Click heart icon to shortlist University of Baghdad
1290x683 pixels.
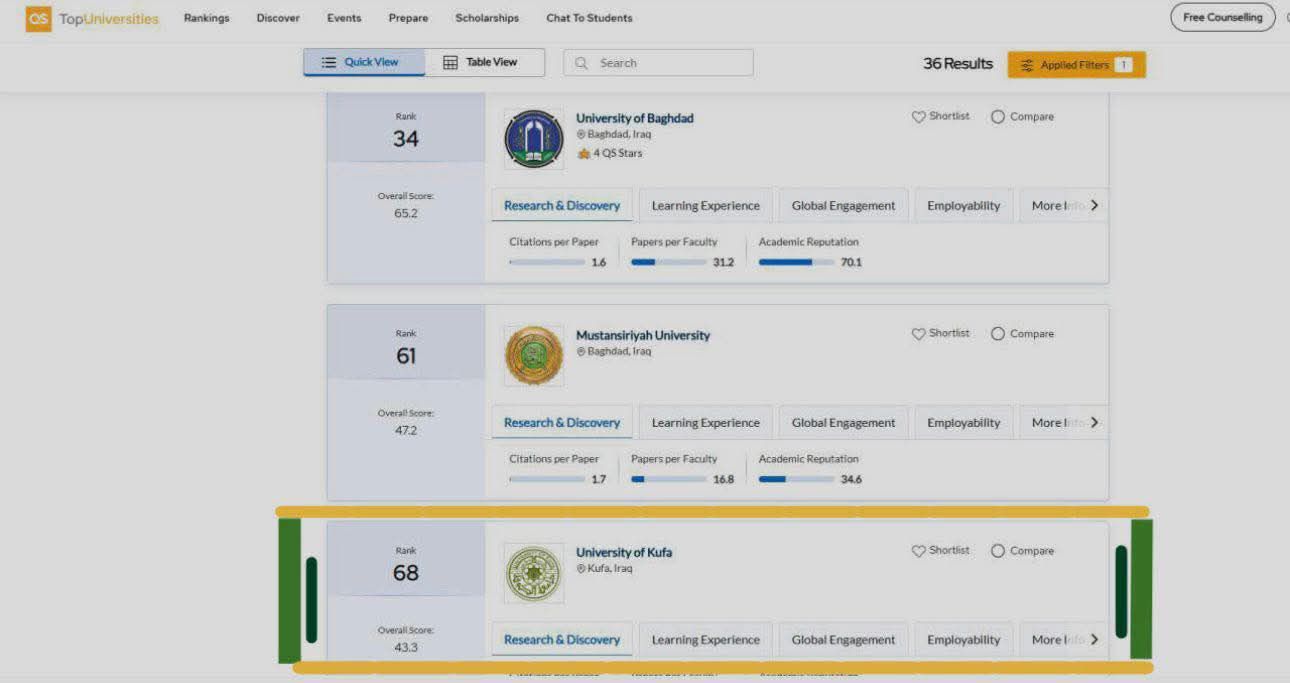918,117
